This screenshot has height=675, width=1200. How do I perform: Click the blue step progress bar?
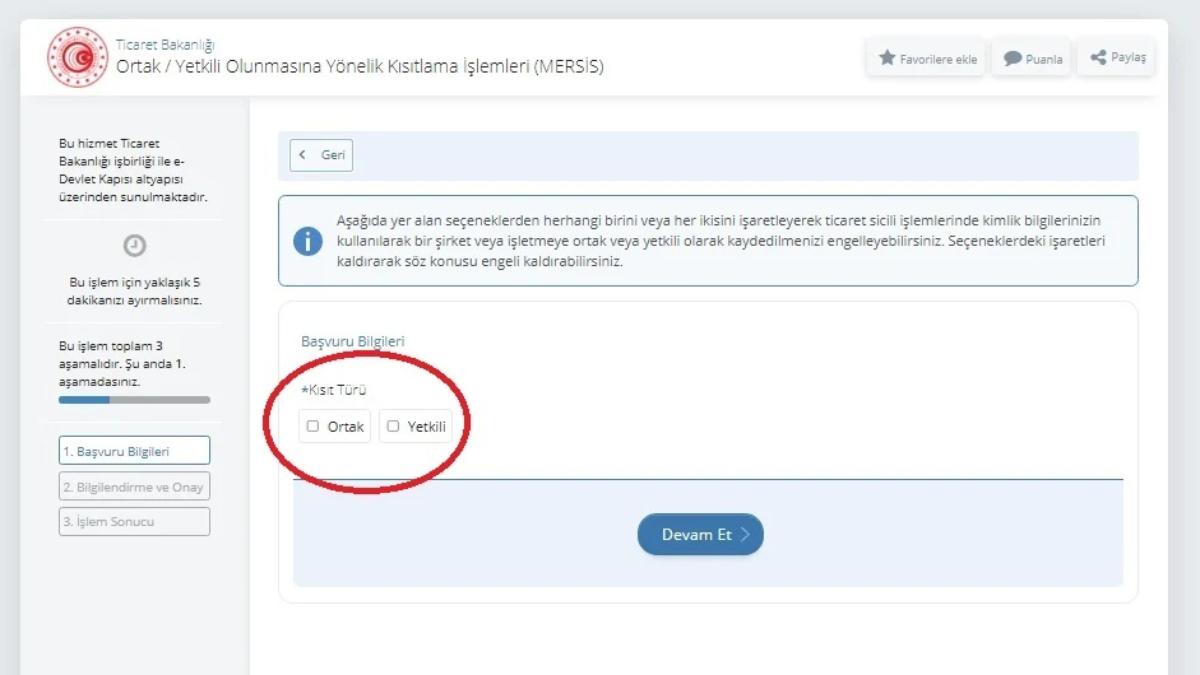[134, 400]
